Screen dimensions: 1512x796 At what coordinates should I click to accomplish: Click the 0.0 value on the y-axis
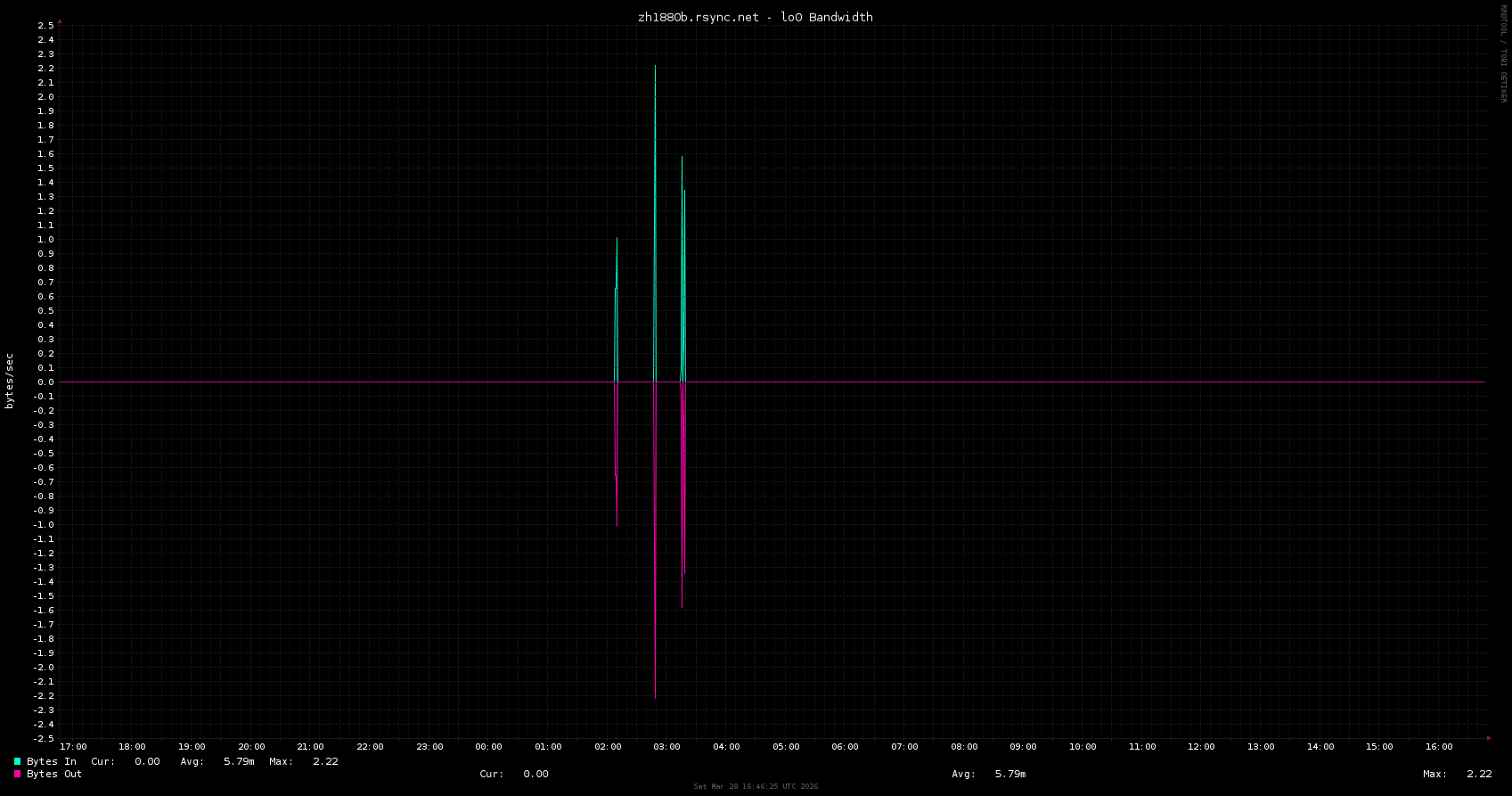point(45,382)
